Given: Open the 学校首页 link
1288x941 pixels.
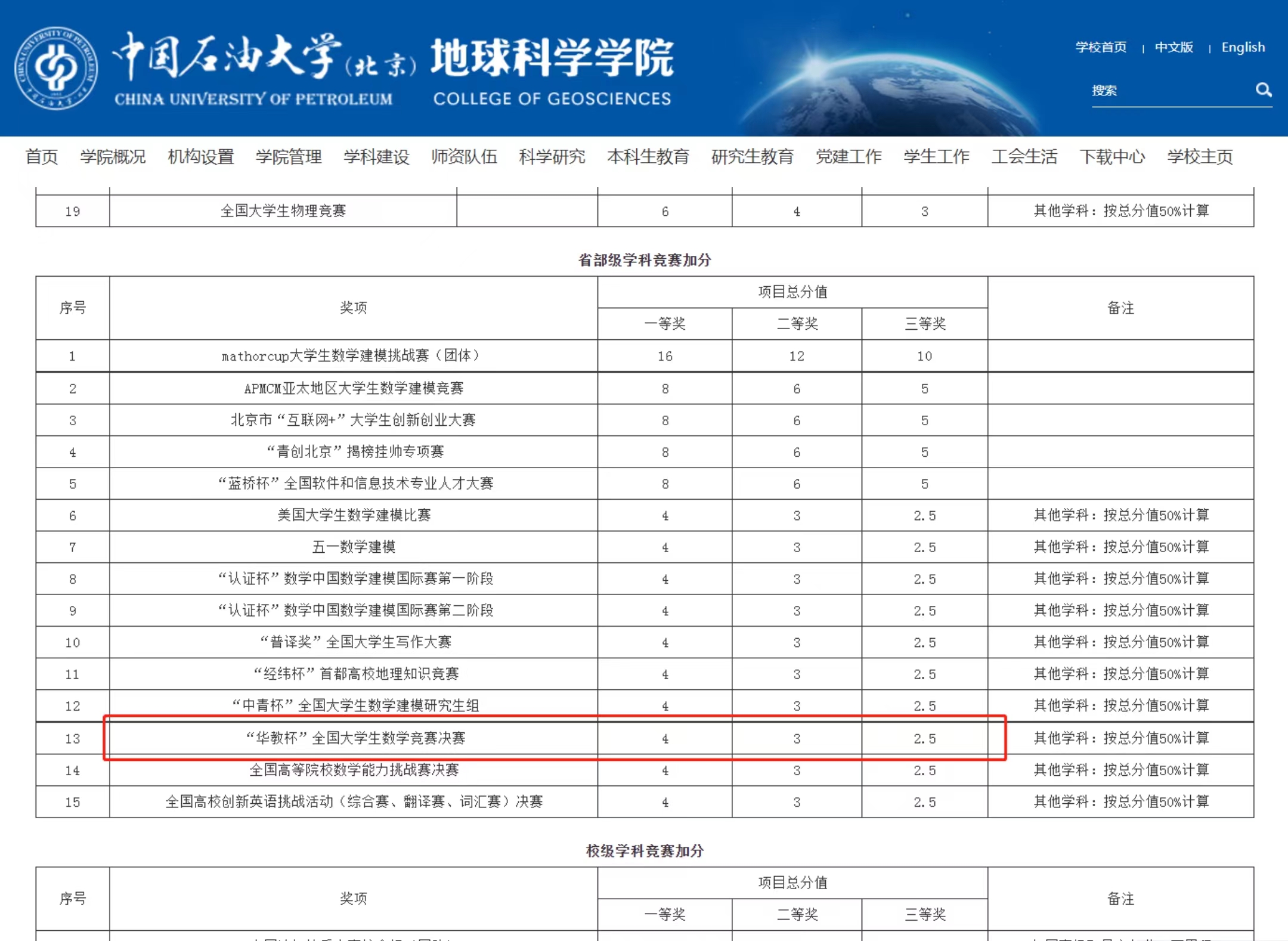Looking at the screenshot, I should click(x=1100, y=47).
